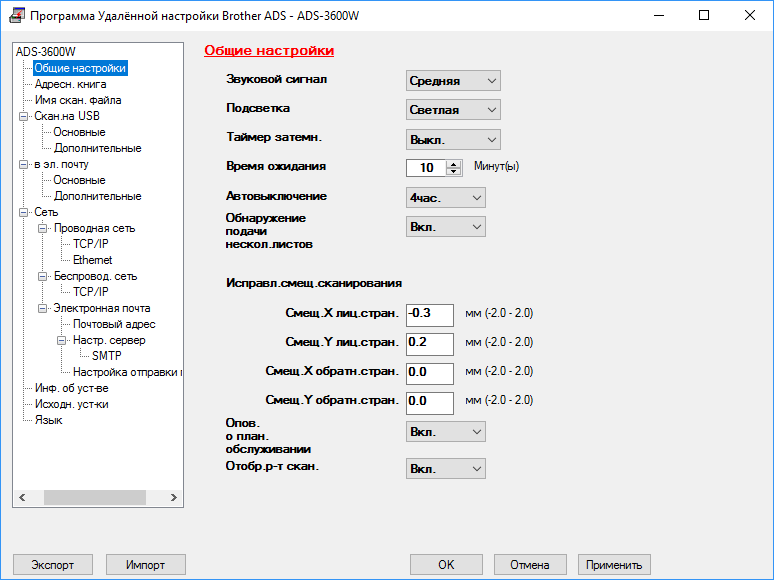Select Язык tree item
The height and width of the screenshot is (580, 774).
[48, 420]
